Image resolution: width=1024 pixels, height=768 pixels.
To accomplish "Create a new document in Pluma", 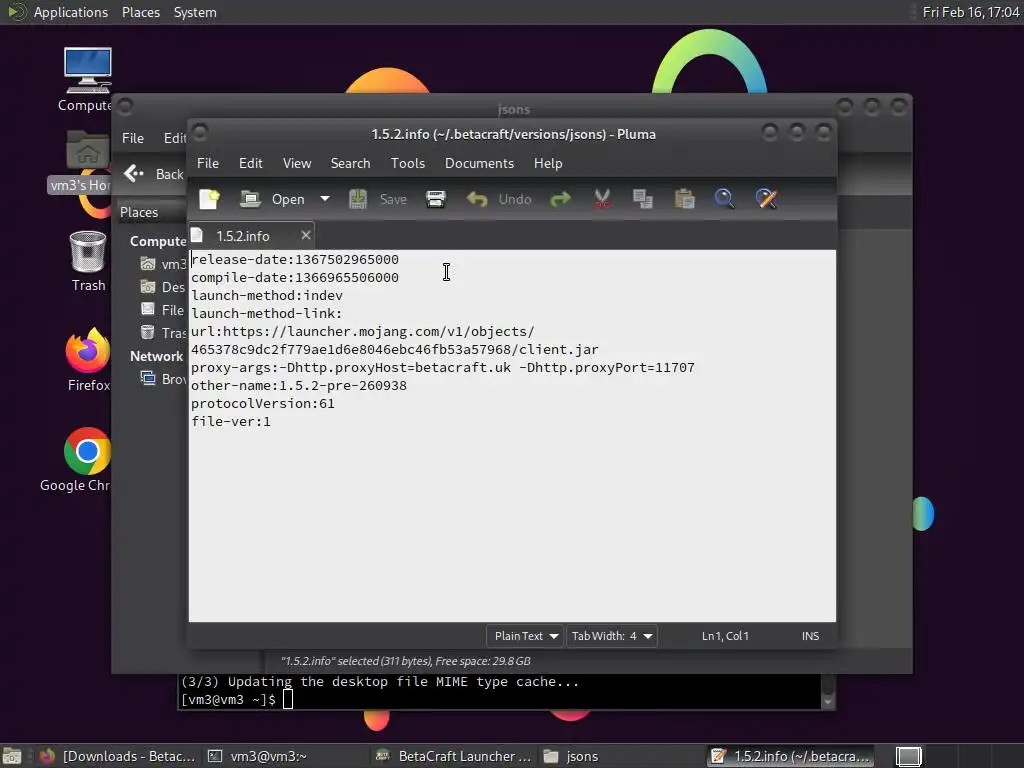I will pos(210,199).
